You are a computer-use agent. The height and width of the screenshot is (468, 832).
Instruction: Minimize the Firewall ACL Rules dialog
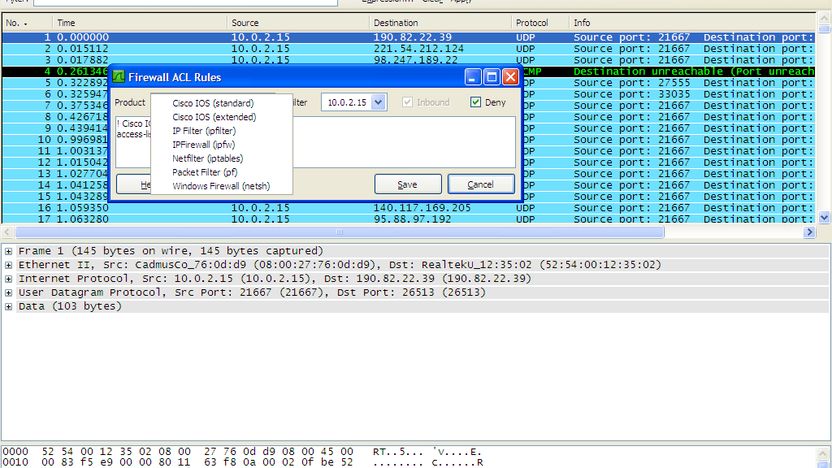tap(472, 77)
